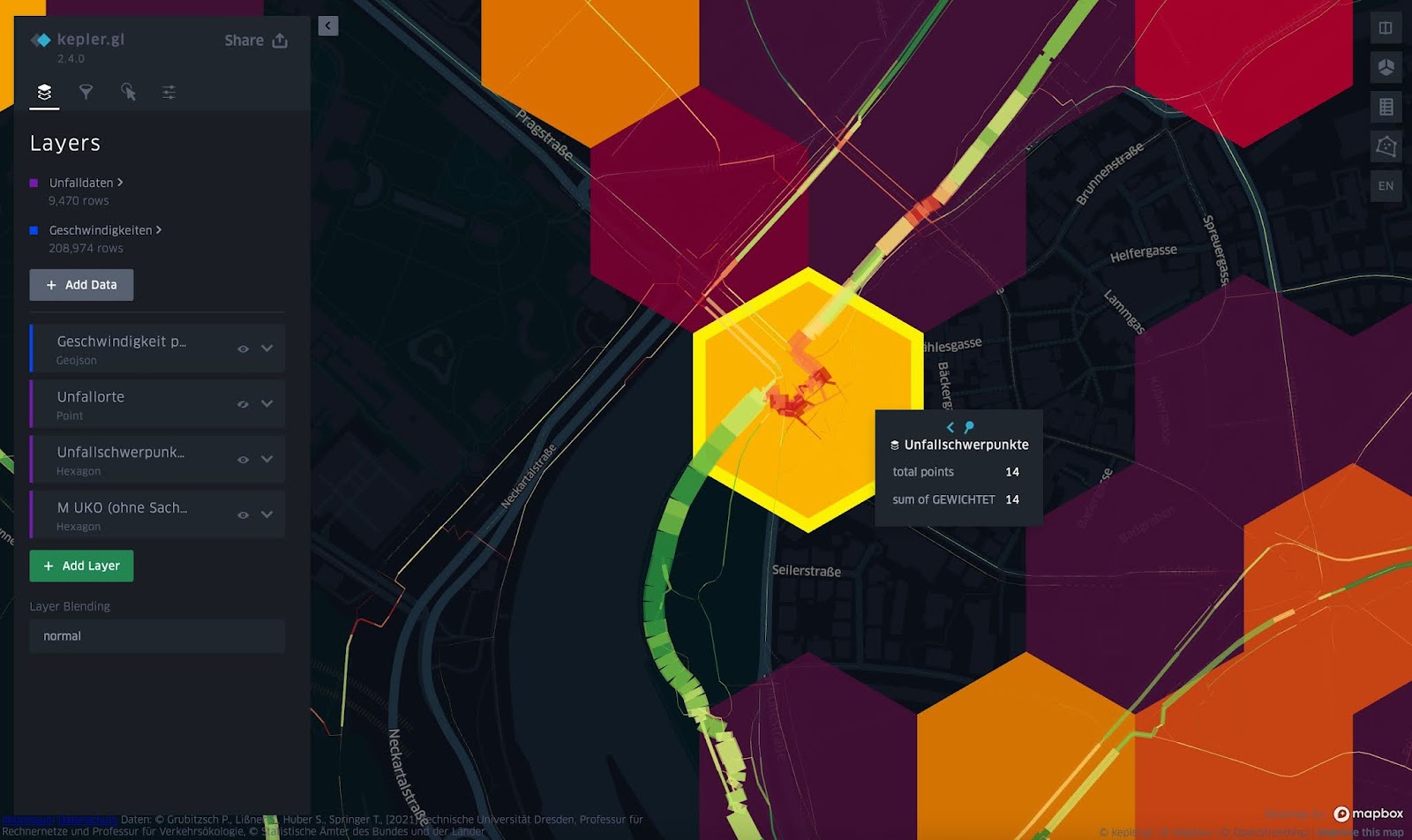Click the 2.4.0 version label
1412x840 pixels.
[71, 59]
